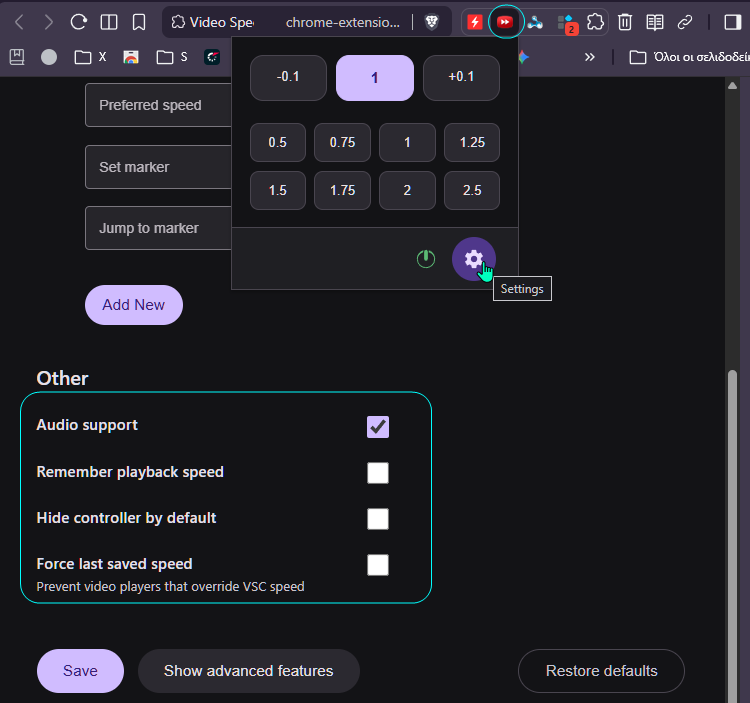Show hidden bookmarks via double chevron
The image size is (750, 703).
pyautogui.click(x=589, y=57)
